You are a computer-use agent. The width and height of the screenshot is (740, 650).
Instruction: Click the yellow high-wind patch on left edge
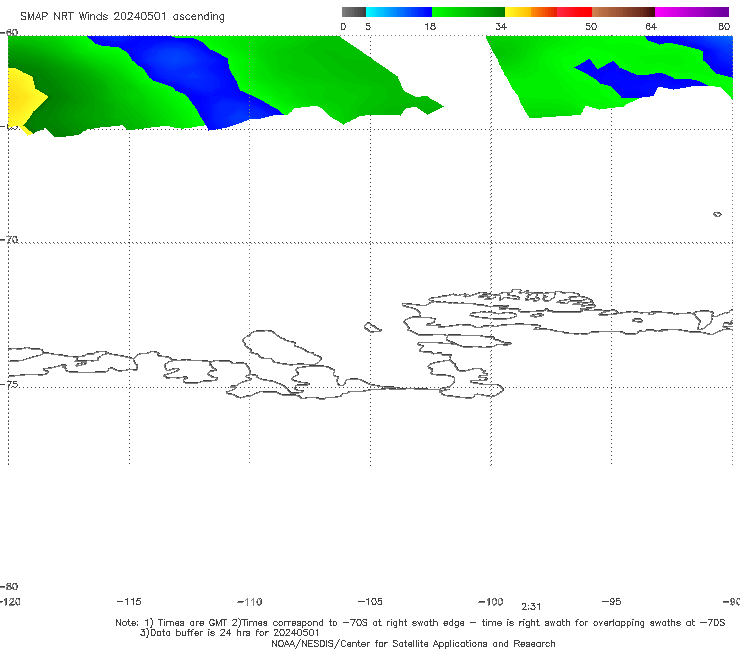click(24, 98)
